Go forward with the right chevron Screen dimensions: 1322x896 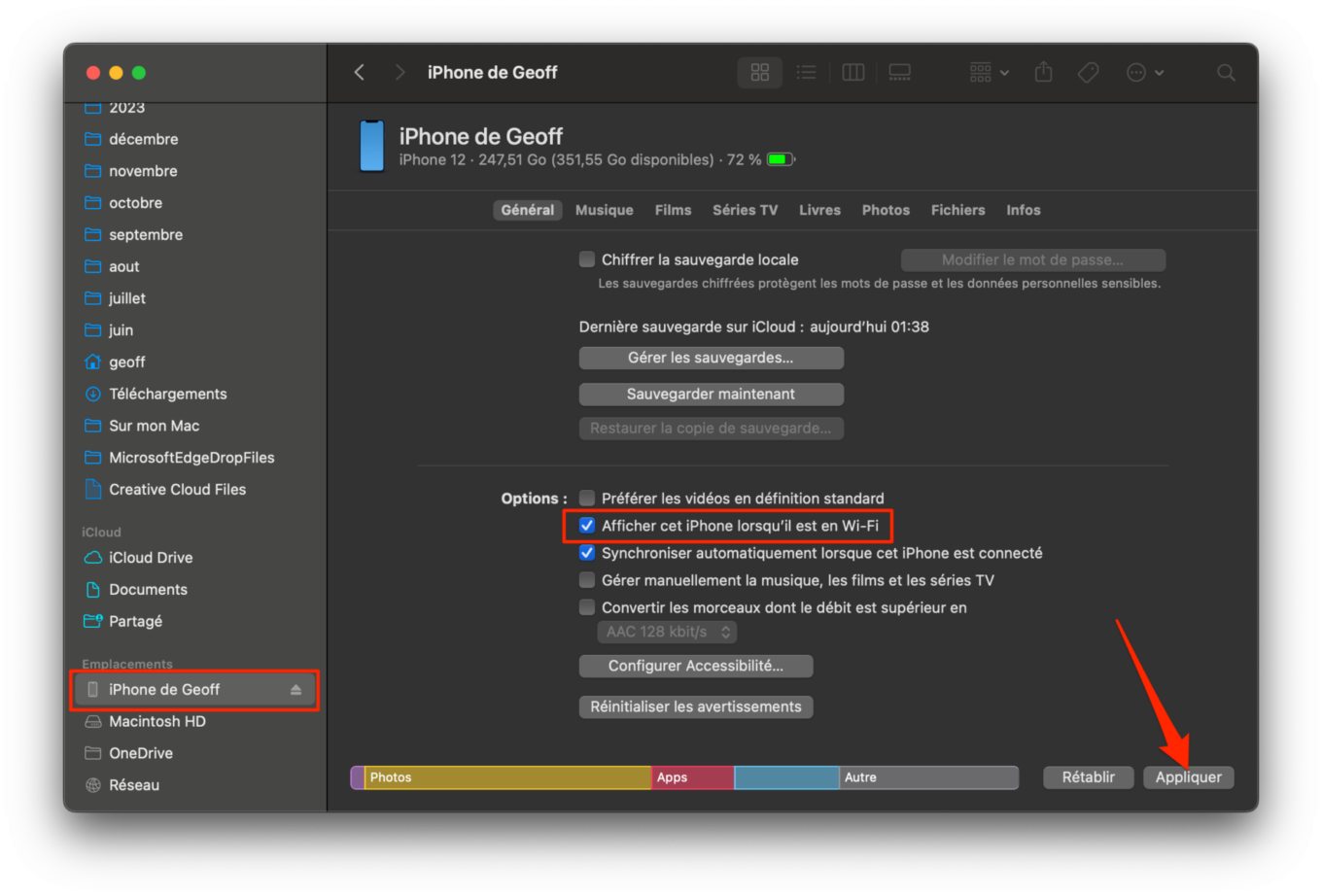(400, 72)
